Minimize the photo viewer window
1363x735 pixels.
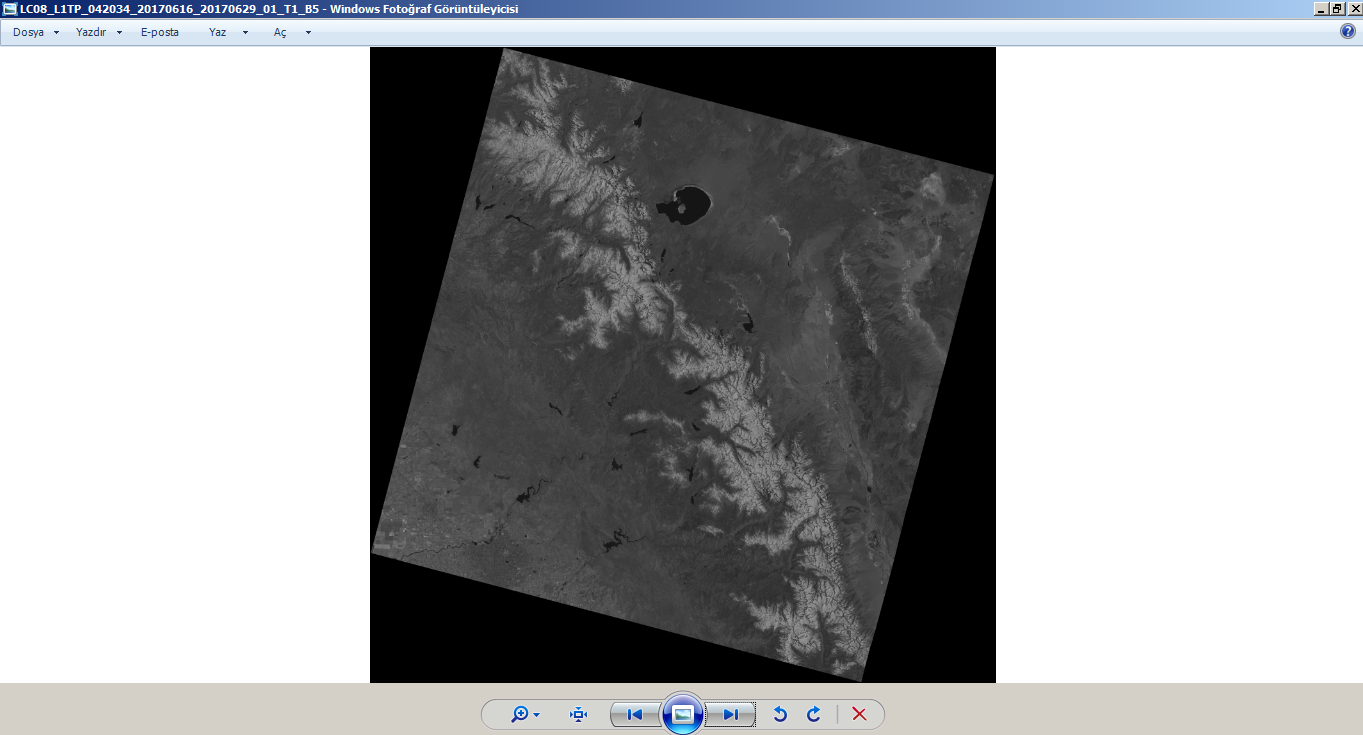click(x=1322, y=8)
